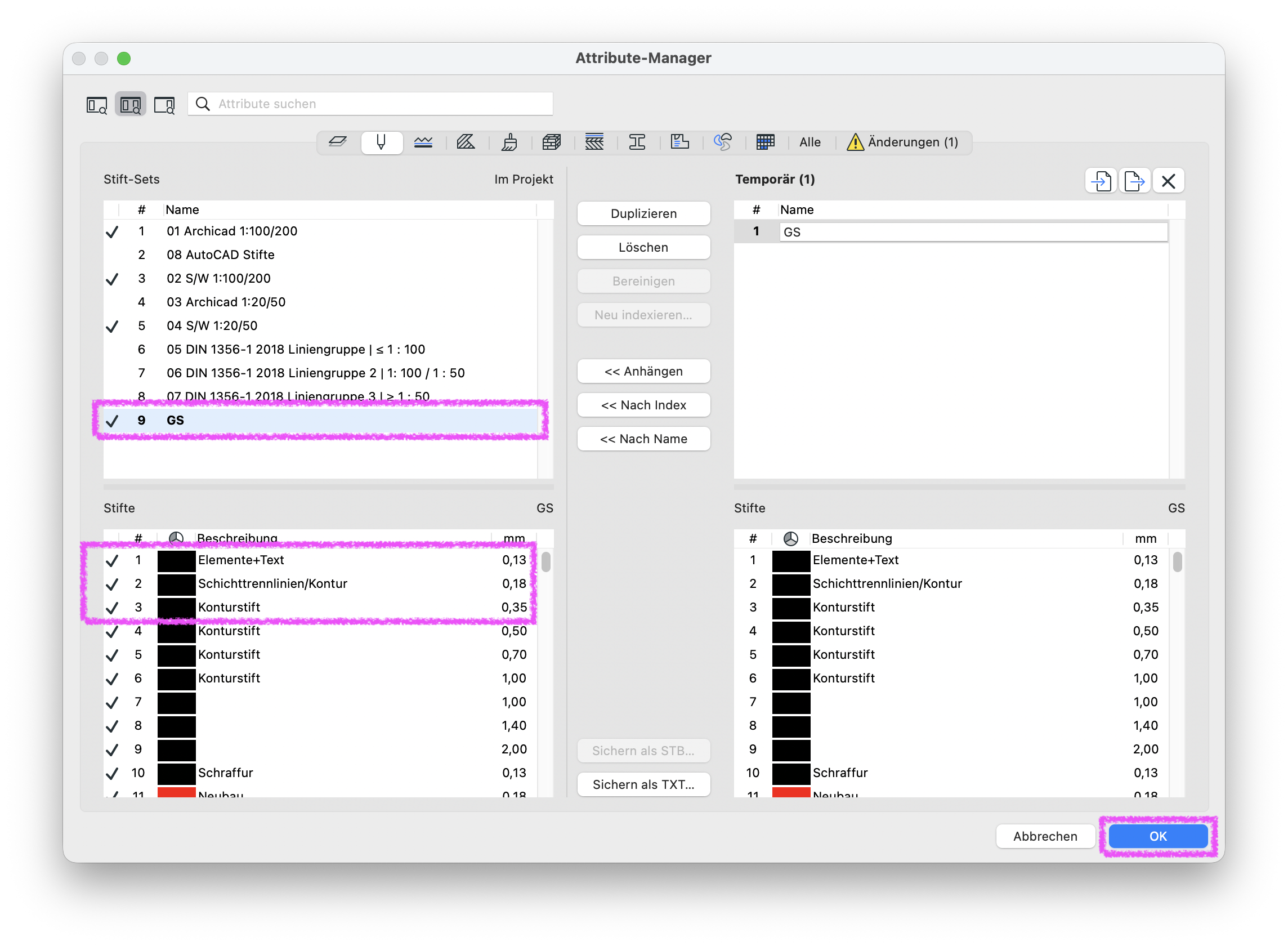Select pen set 02 S/W 1:100/200
This screenshot has width=1288, height=946.
pos(320,278)
